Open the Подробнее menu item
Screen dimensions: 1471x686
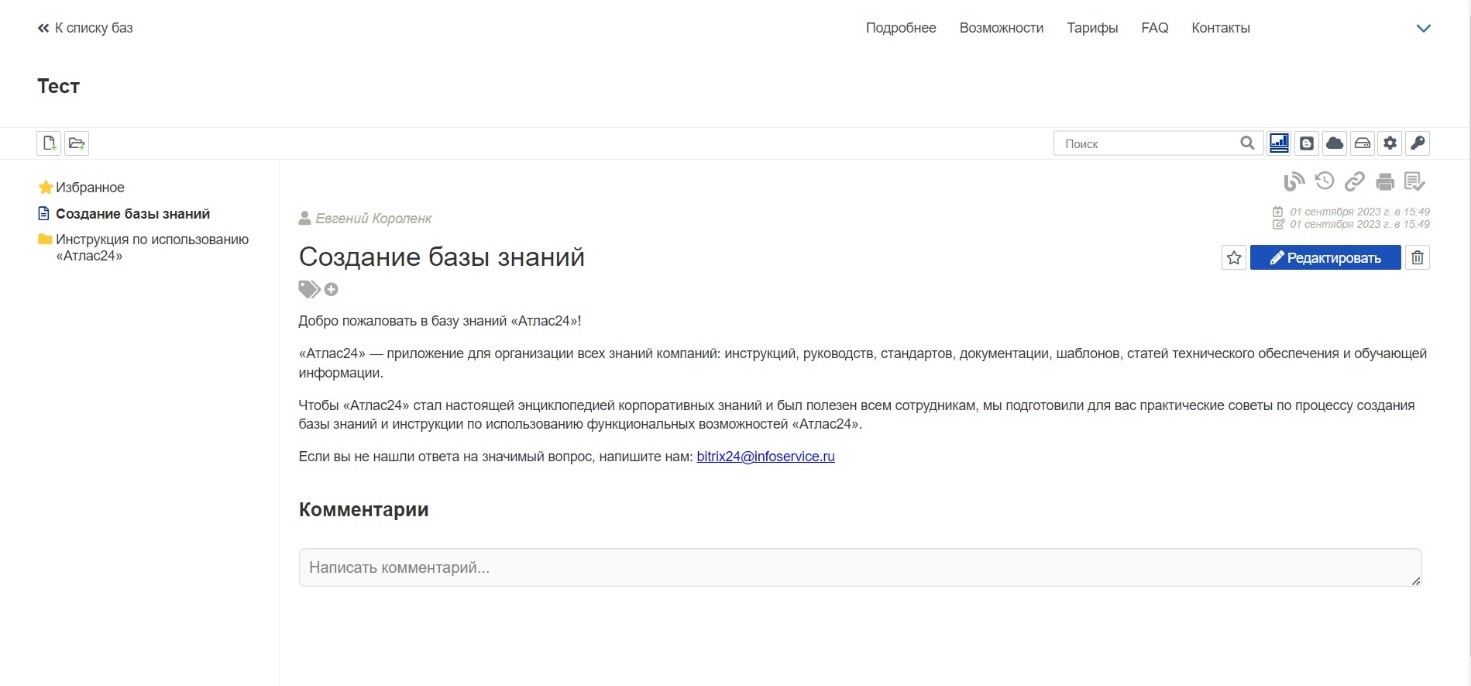coord(901,28)
